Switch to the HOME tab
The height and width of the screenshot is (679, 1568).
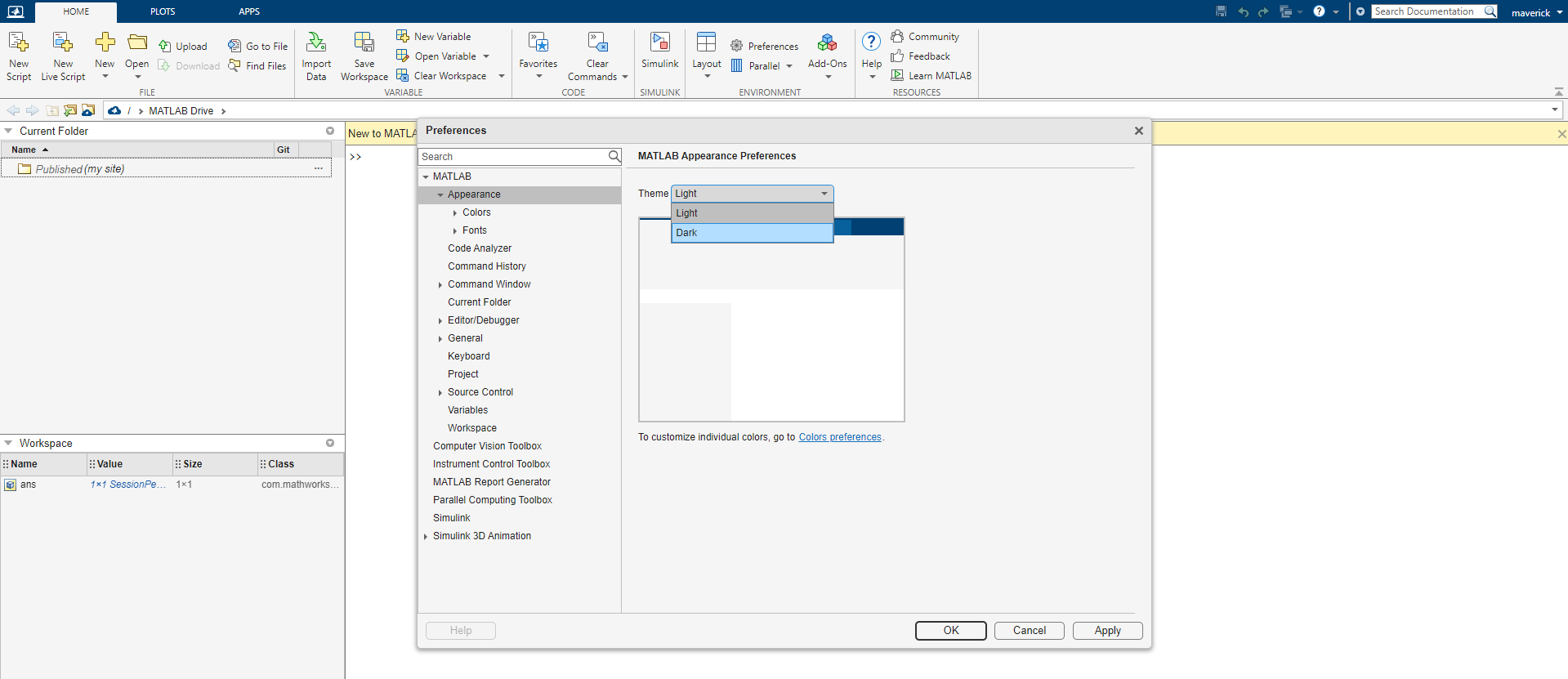pos(76,11)
